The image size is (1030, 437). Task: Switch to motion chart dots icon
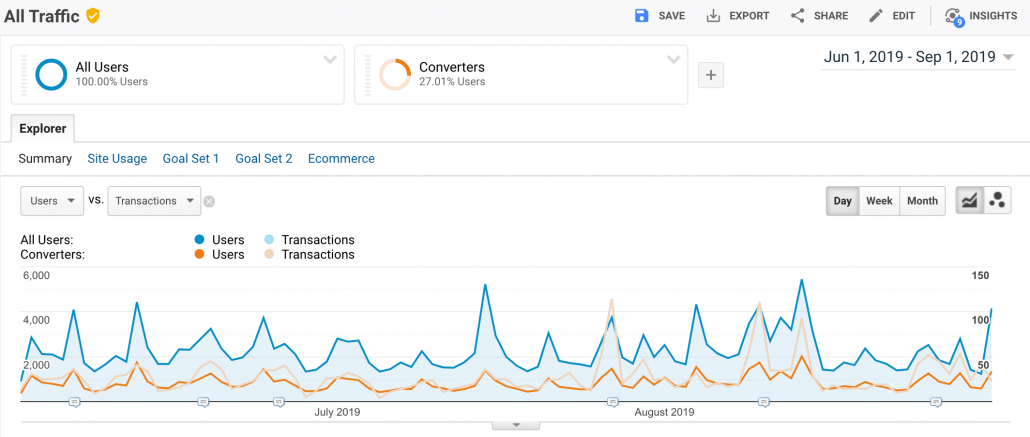point(997,200)
